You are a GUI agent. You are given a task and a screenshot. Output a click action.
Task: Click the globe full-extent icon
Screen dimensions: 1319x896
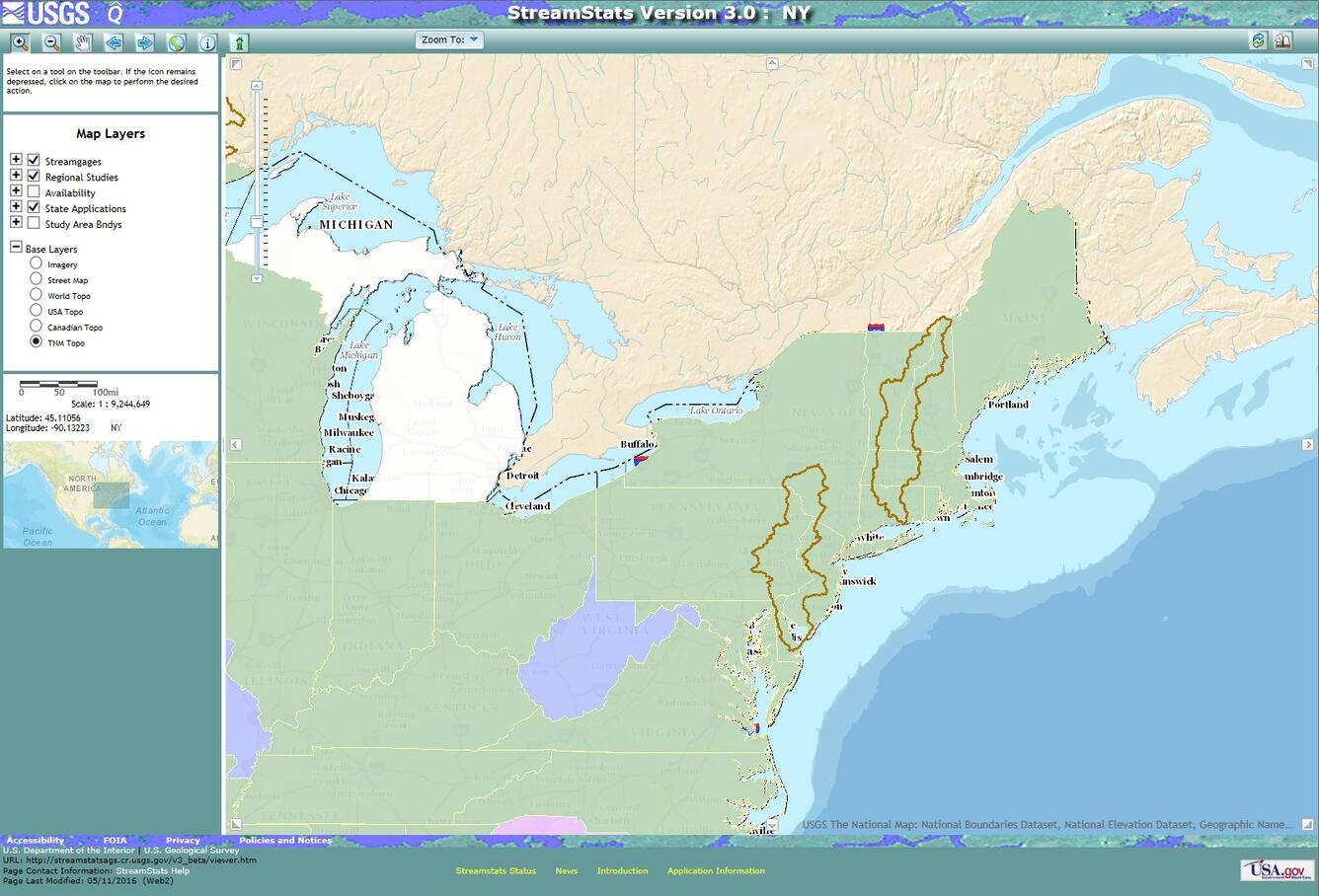(176, 42)
